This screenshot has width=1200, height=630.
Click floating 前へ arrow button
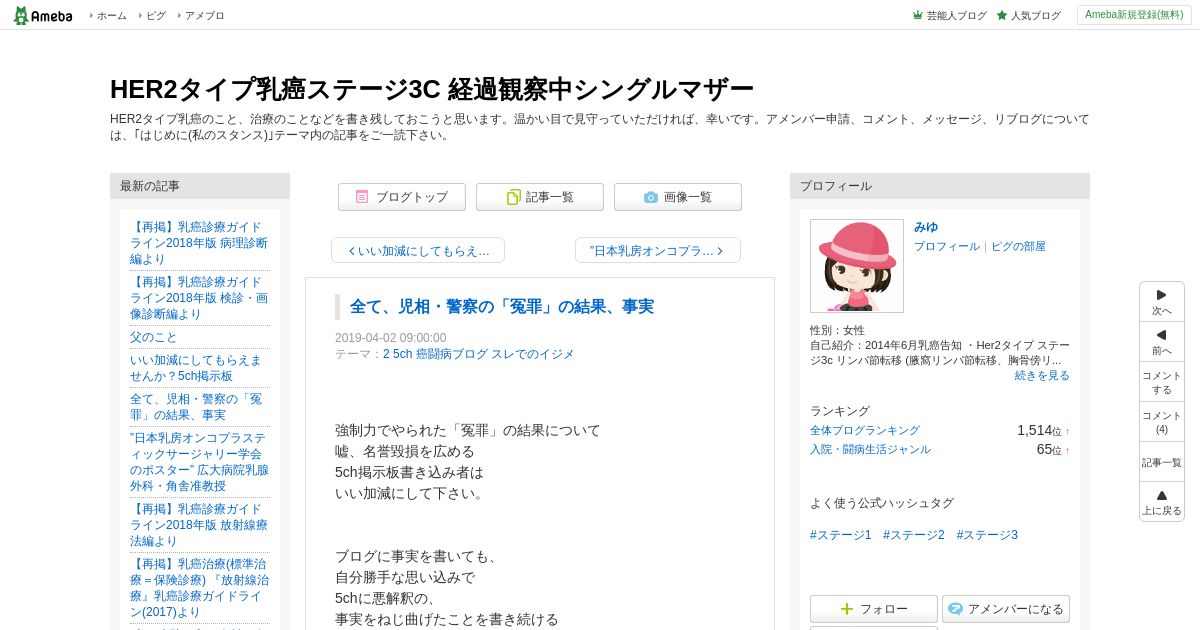[1162, 342]
